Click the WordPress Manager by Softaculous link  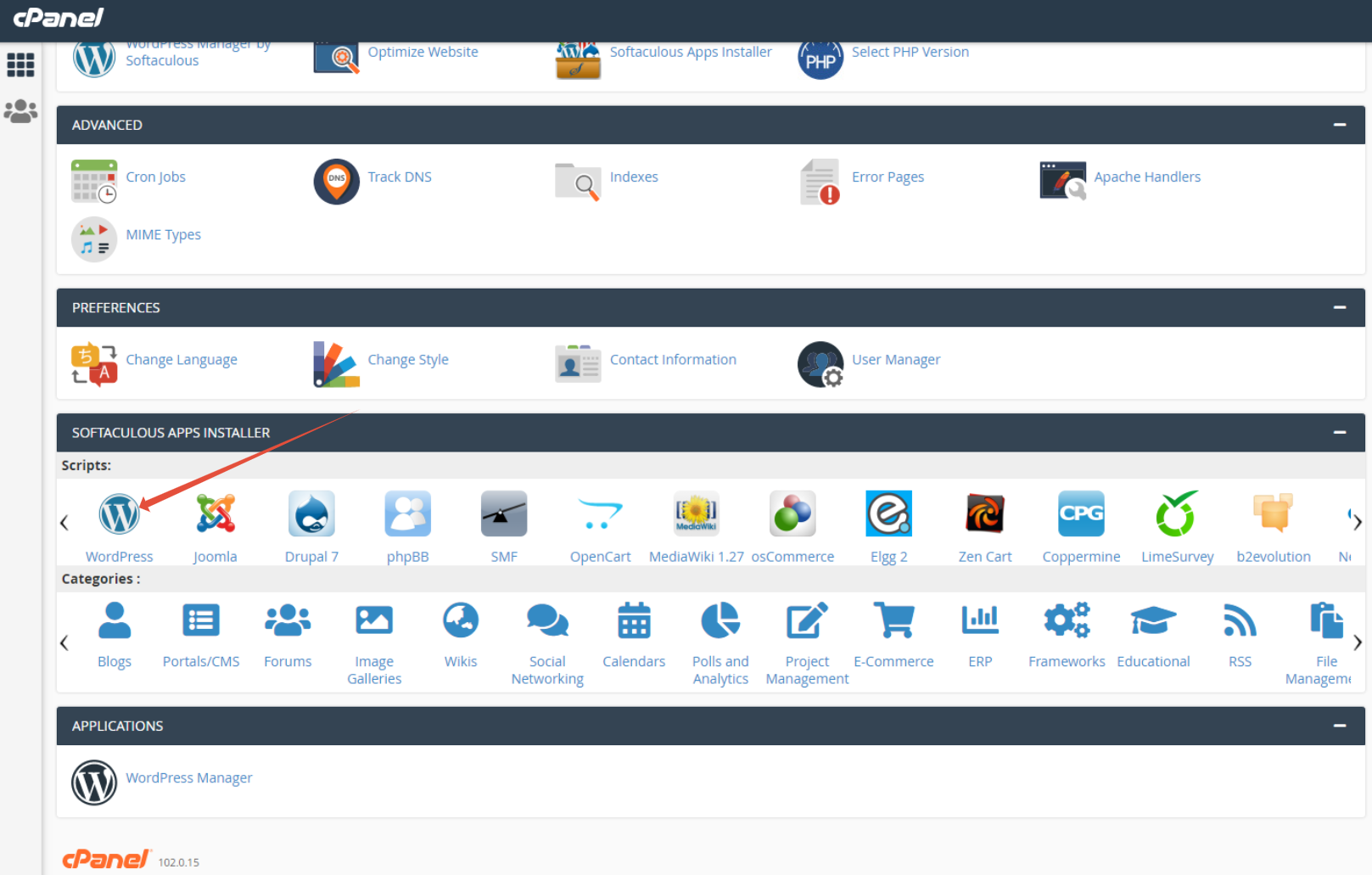click(x=198, y=53)
